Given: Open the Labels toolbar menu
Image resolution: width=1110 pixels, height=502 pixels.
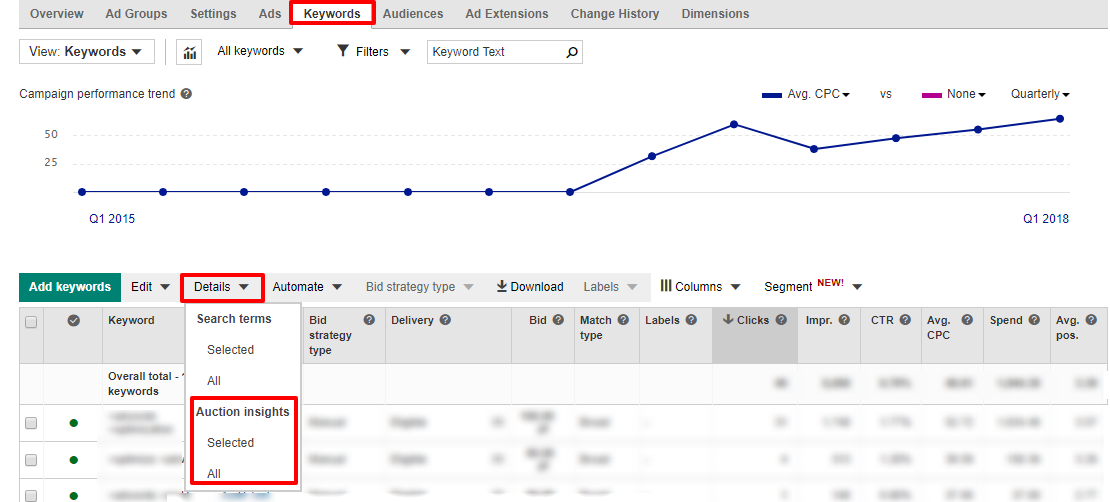Looking at the screenshot, I should point(610,287).
